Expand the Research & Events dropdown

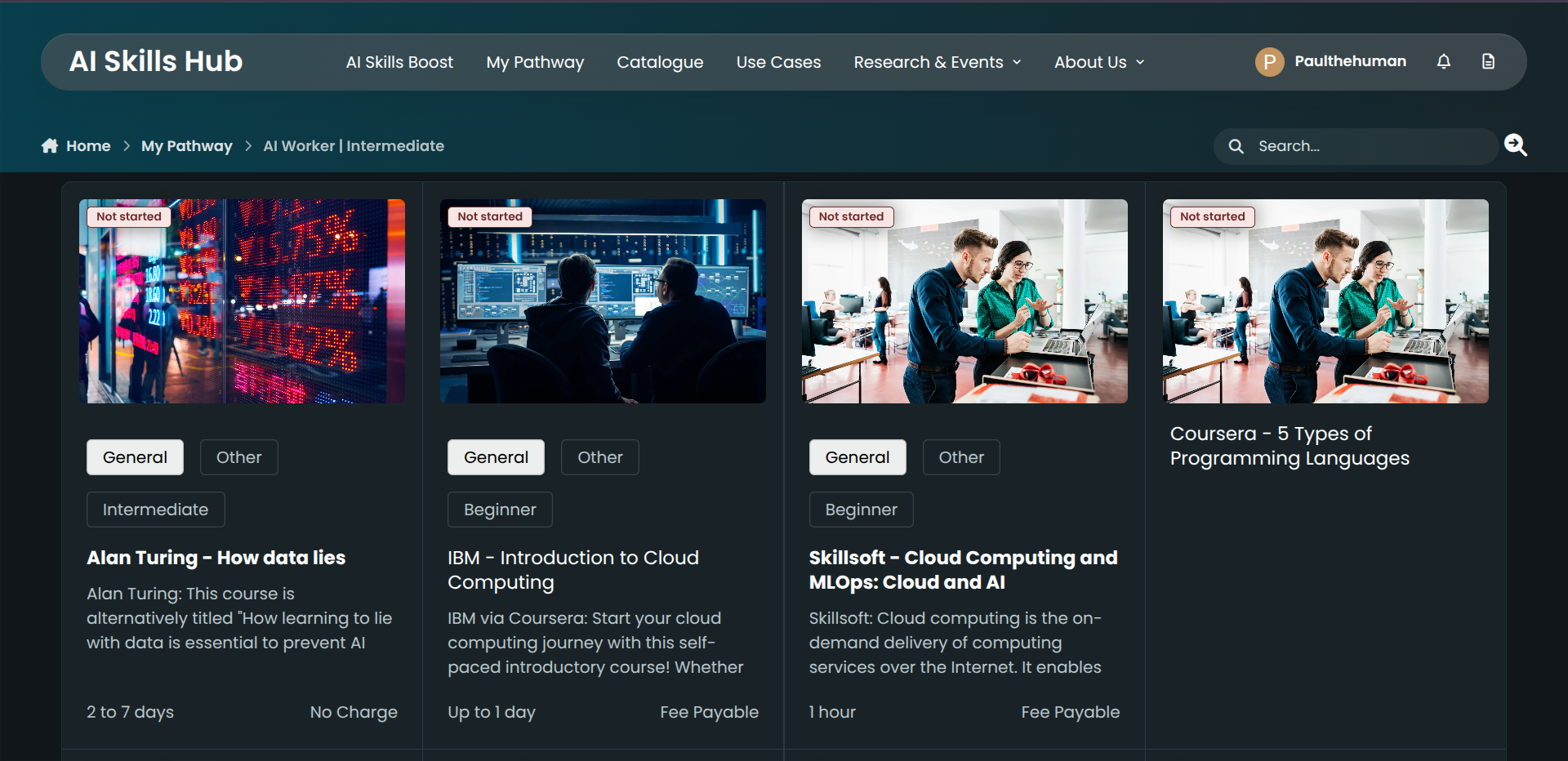coord(938,62)
